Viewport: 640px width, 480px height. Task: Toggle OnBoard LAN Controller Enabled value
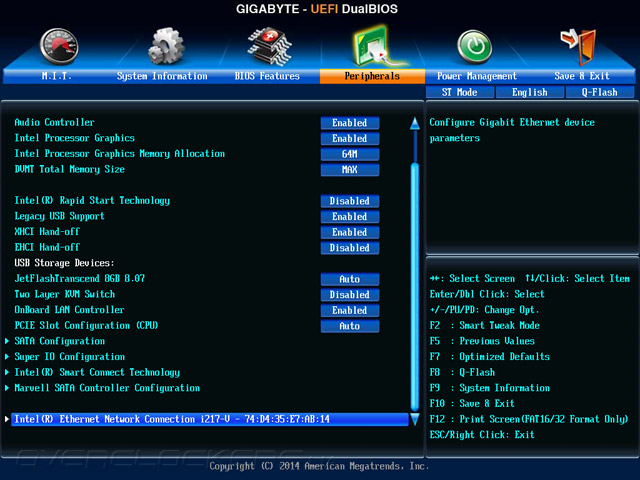click(350, 310)
